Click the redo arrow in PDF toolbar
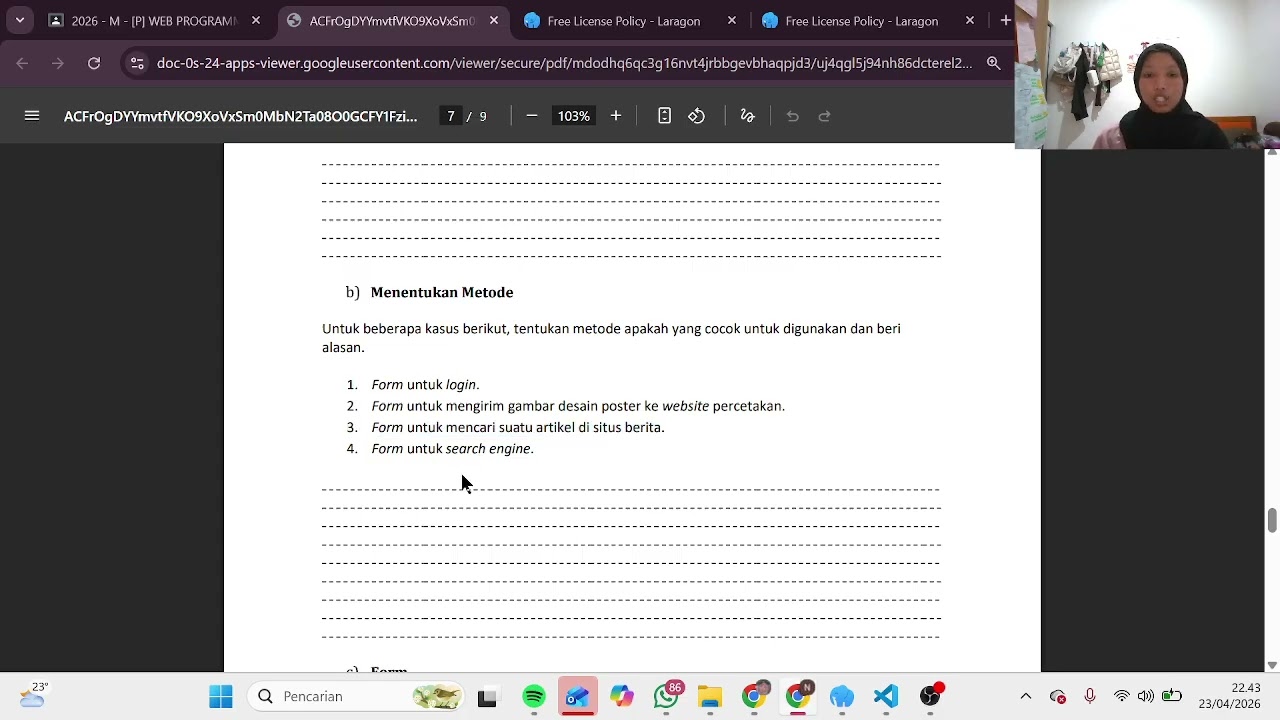This screenshot has width=1280, height=720. tap(825, 116)
